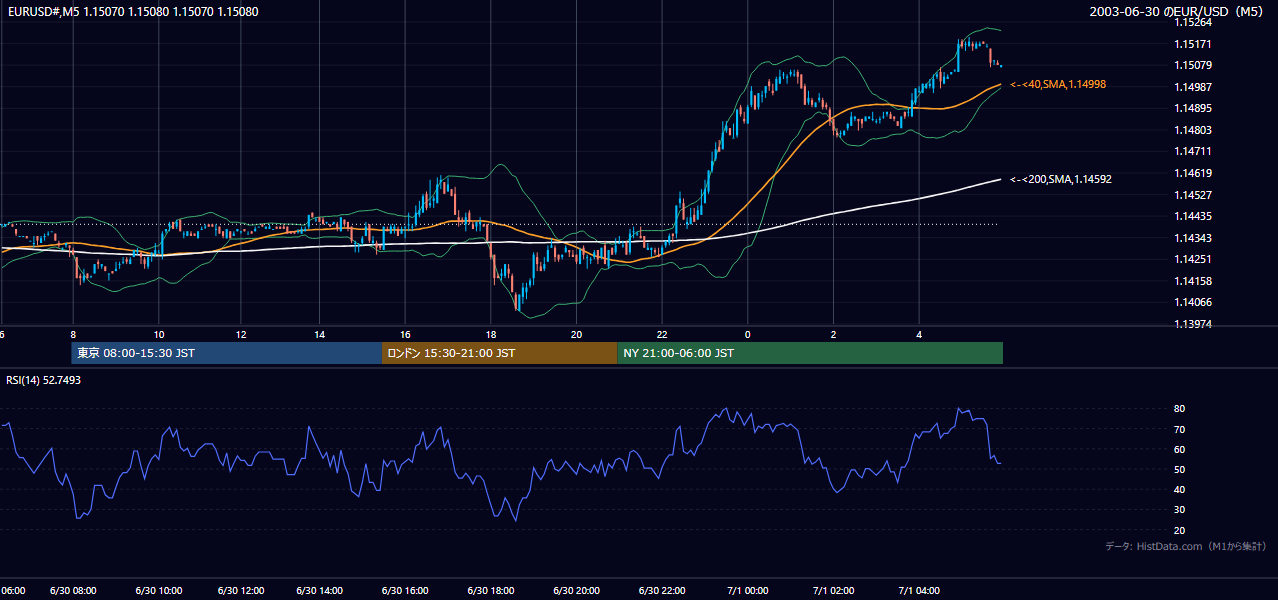Click the RSI scale value 70
This screenshot has width=1278, height=600.
tap(1179, 429)
